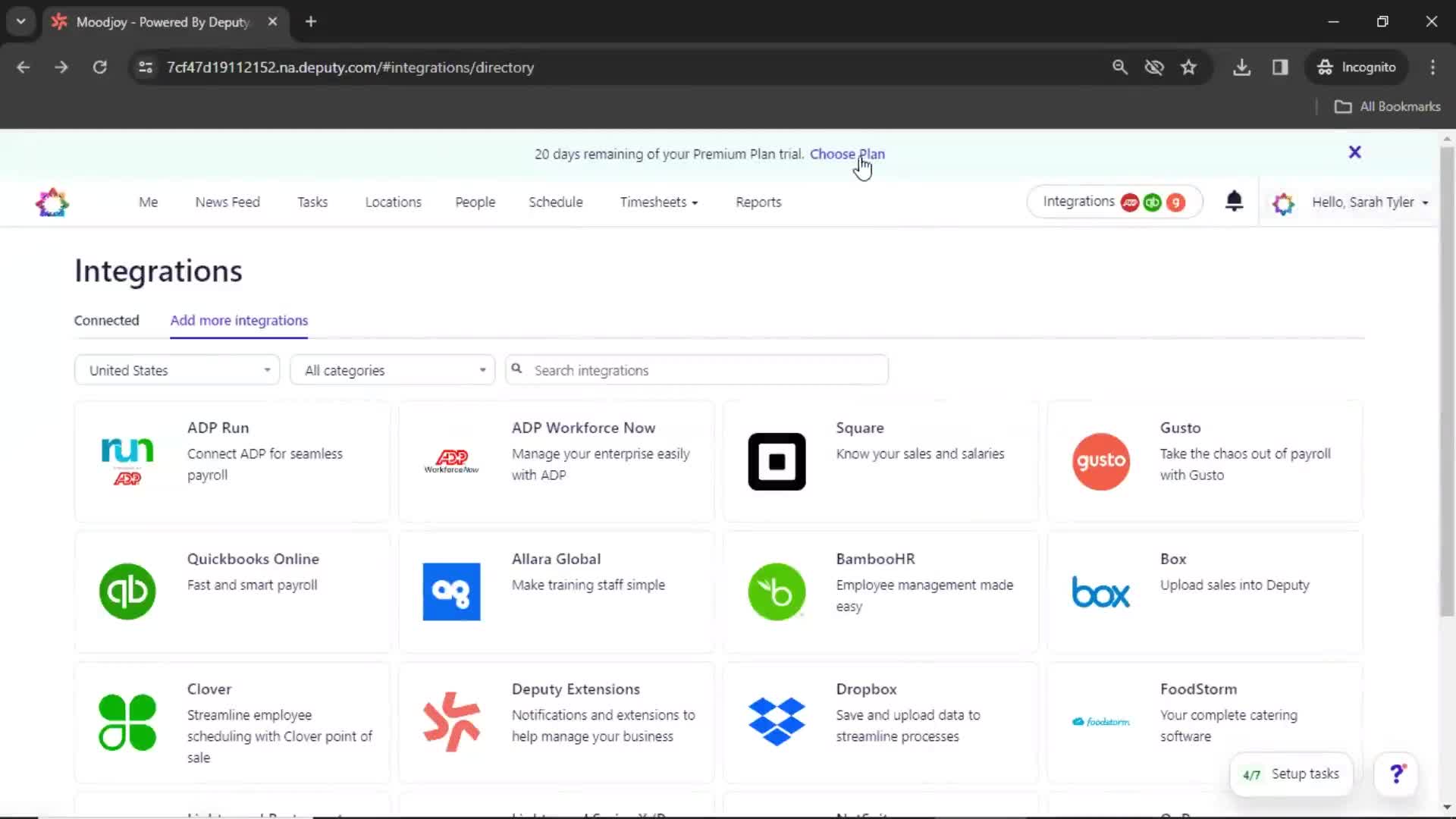Open the Box logo
The height and width of the screenshot is (819, 1456).
point(1101,592)
